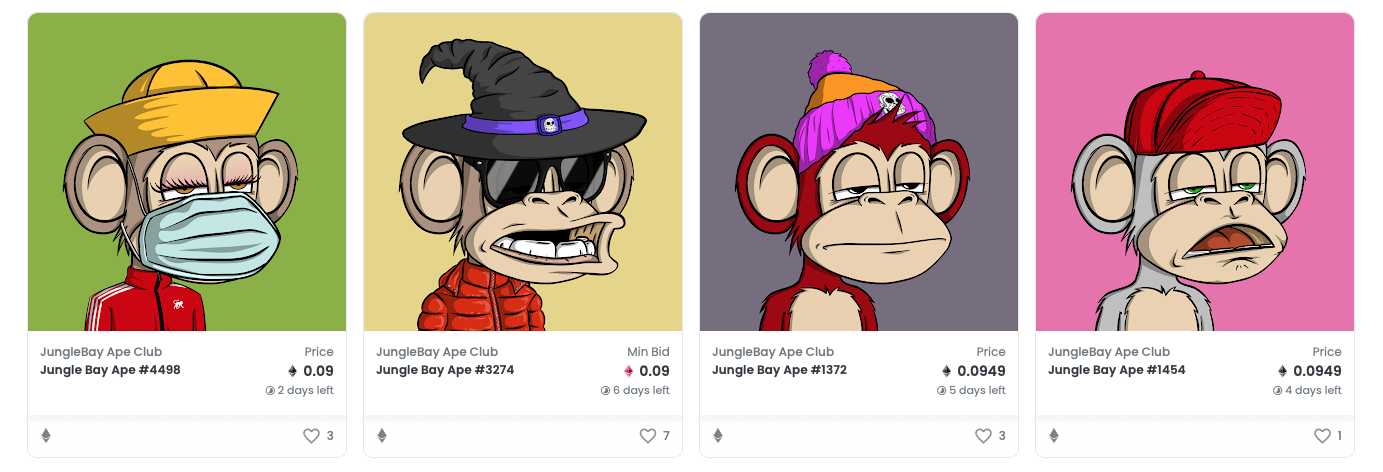Open Jungle Bay Ape #1454 title link
This screenshot has height=472, width=1383.
pos(1116,370)
